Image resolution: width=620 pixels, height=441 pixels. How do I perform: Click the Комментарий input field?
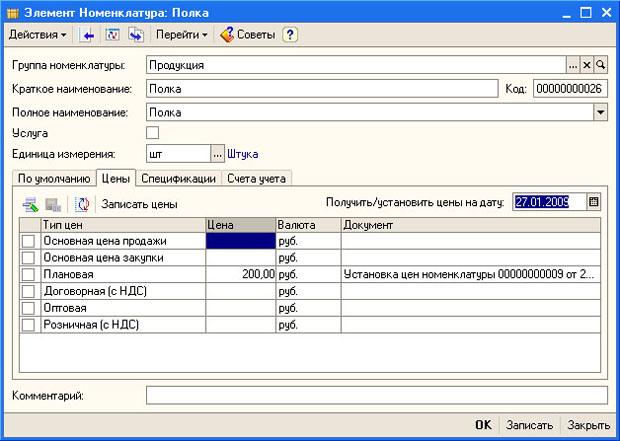coord(376,395)
